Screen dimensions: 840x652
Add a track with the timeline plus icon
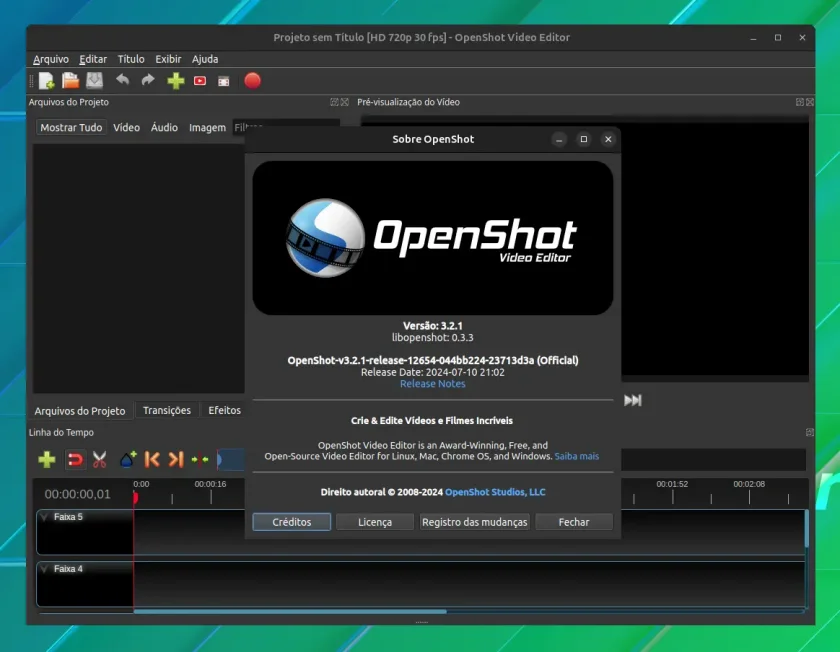[47, 459]
